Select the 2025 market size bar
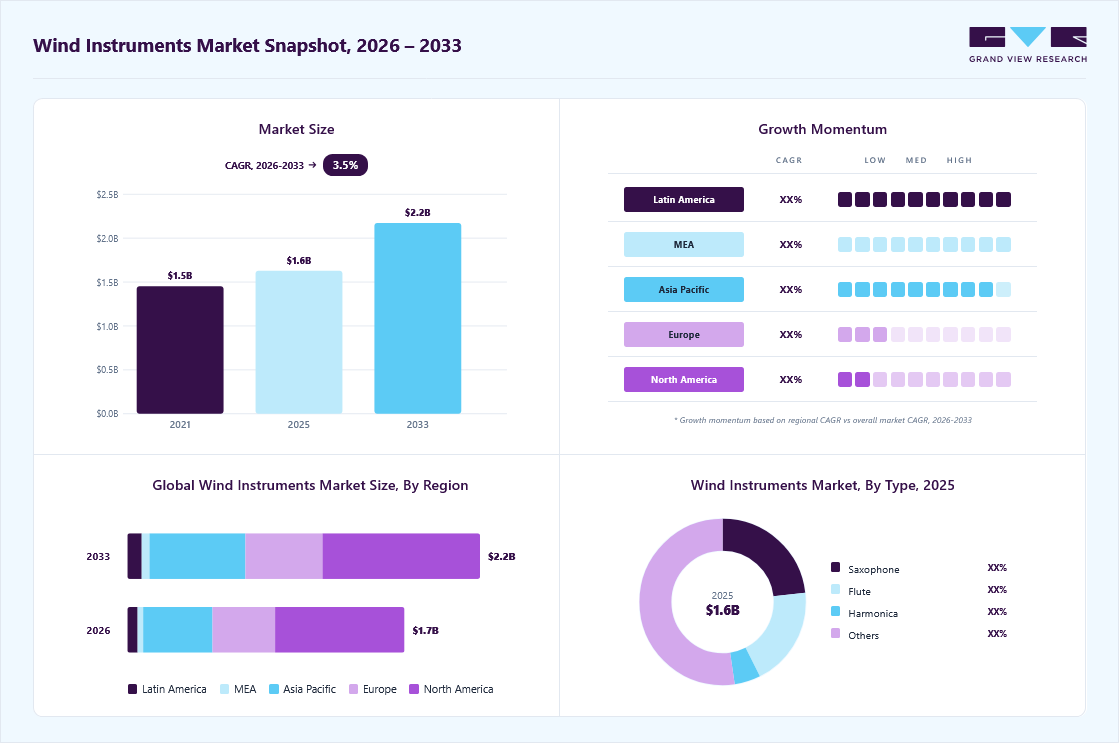 (x=299, y=342)
